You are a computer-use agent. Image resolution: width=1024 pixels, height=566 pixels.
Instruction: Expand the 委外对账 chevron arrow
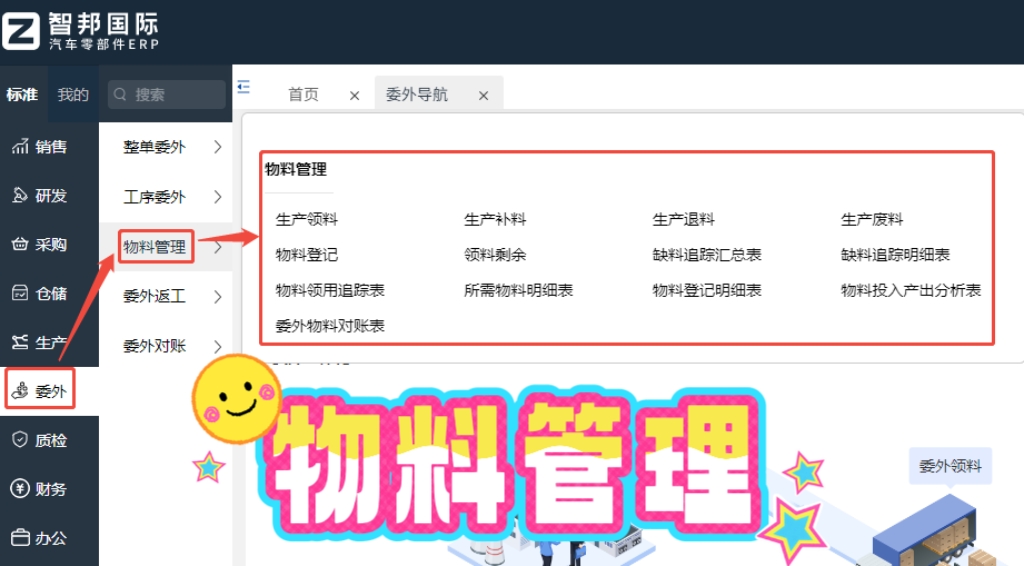(217, 346)
